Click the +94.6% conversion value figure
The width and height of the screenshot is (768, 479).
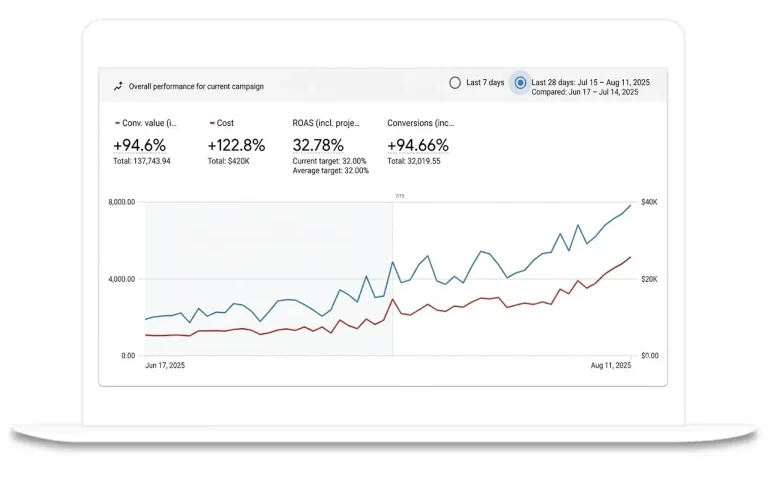click(140, 145)
